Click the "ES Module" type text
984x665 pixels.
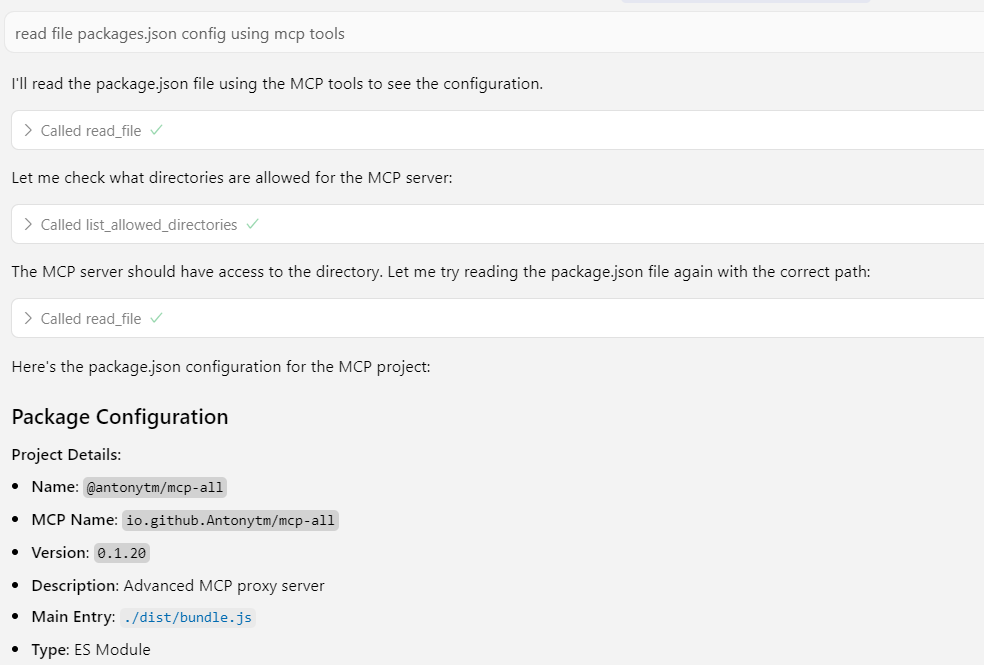[112, 649]
